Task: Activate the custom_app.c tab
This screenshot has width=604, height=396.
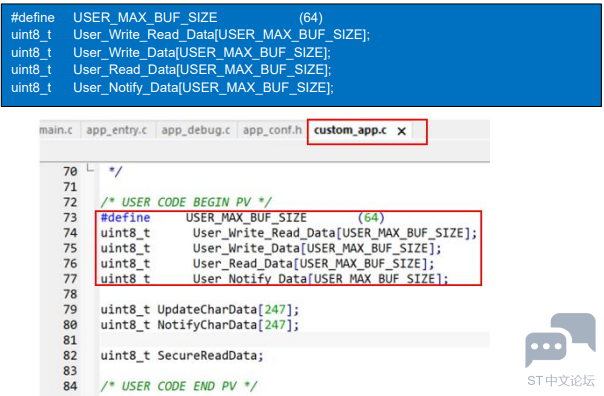Action: [x=350, y=130]
